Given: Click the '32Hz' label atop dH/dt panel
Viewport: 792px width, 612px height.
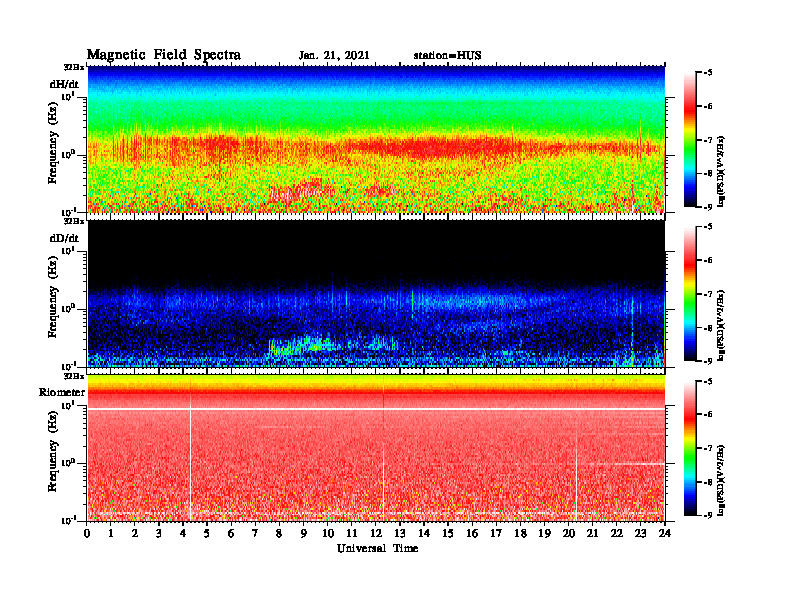Looking at the screenshot, I should tap(74, 67).
